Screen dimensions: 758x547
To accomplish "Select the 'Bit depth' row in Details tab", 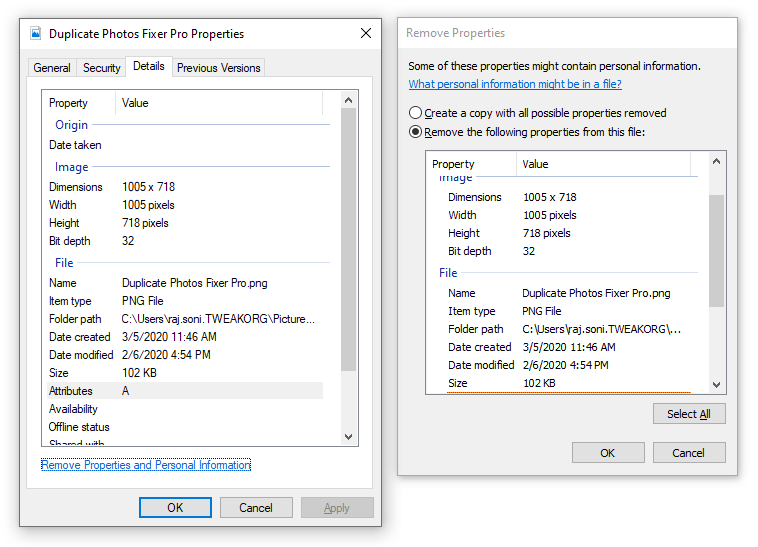I will click(x=185, y=241).
